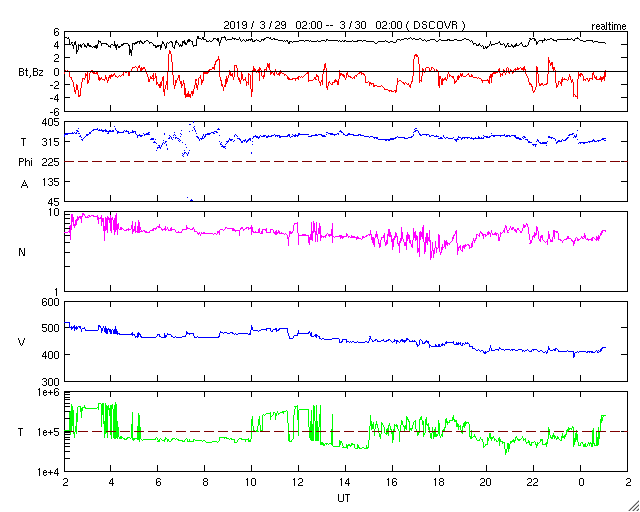Click the 'V' velocity panel label
The image size is (640, 512).
pos(22,342)
